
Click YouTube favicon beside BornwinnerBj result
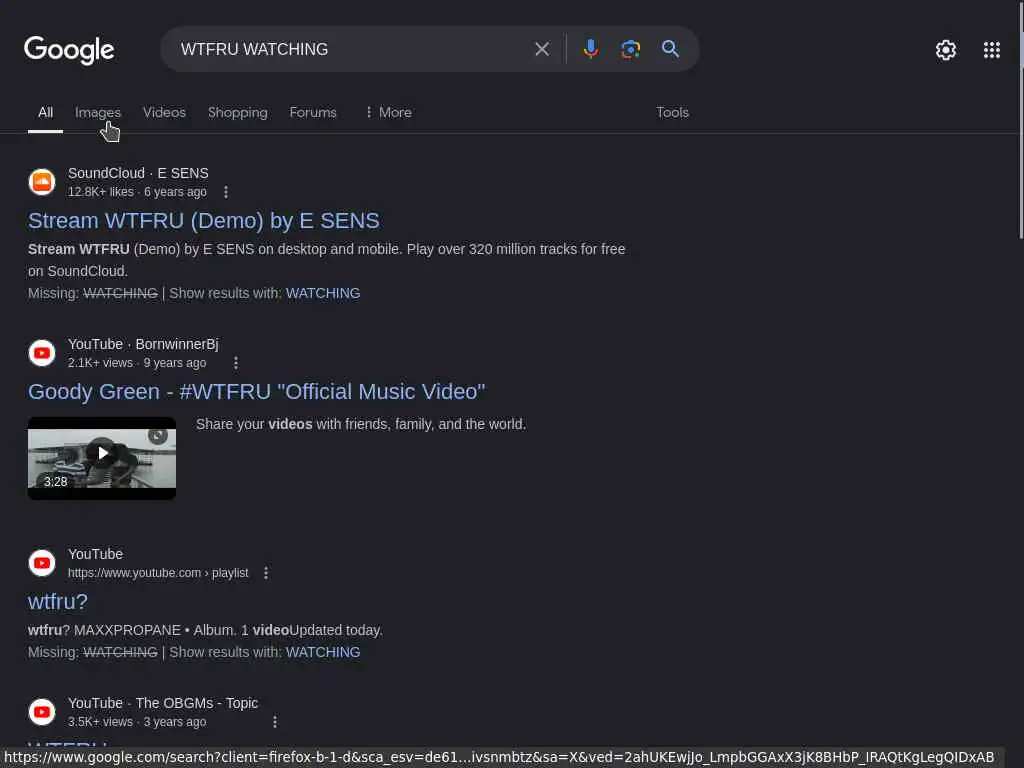(42, 353)
